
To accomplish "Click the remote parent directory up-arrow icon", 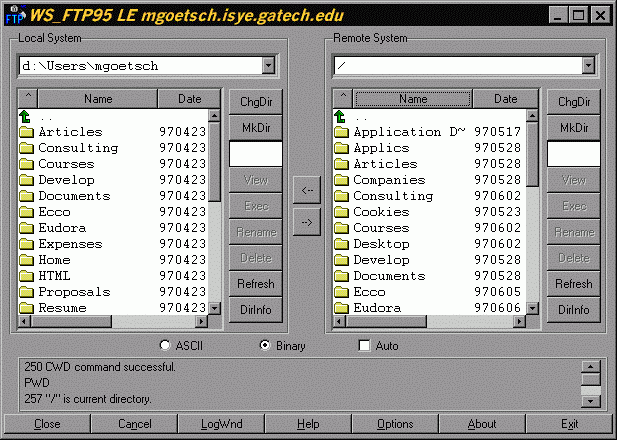I will tap(341, 116).
